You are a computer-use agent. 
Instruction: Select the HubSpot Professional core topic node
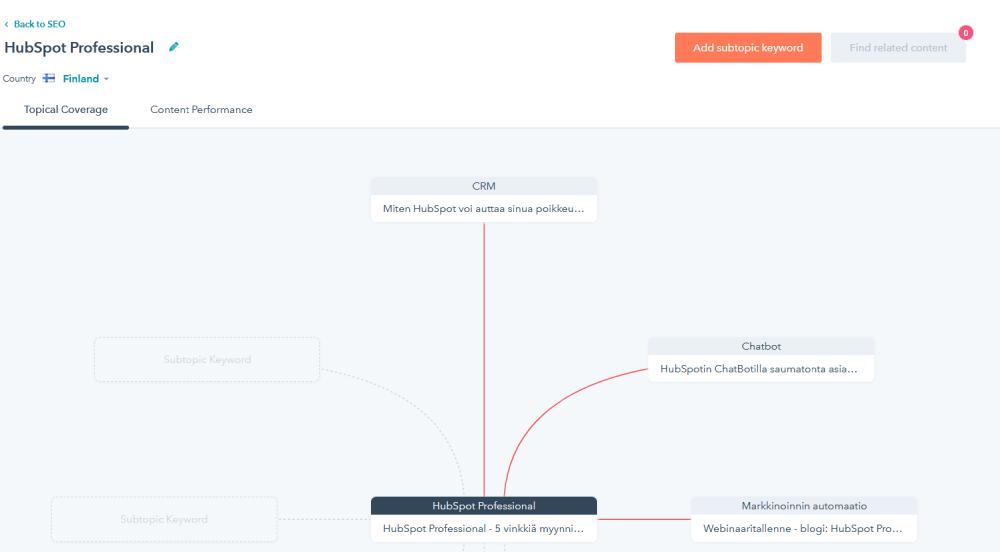(x=483, y=506)
